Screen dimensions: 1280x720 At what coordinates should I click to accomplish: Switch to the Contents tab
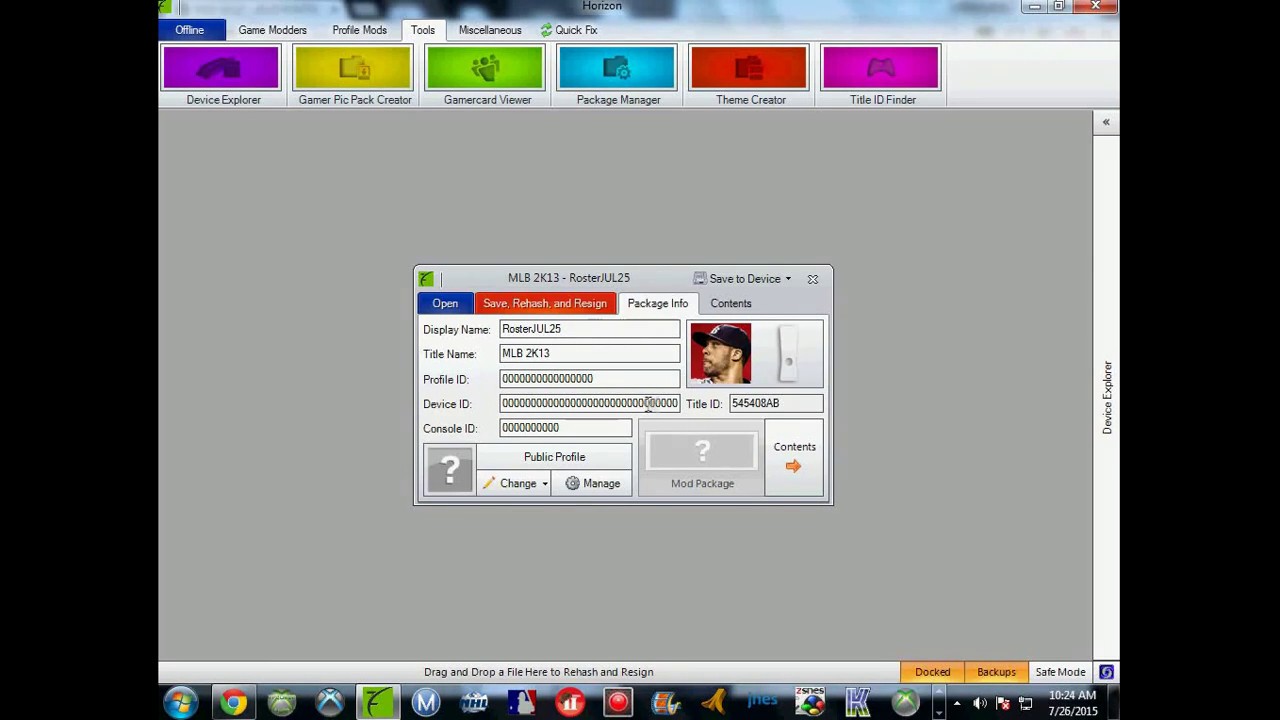(x=731, y=303)
